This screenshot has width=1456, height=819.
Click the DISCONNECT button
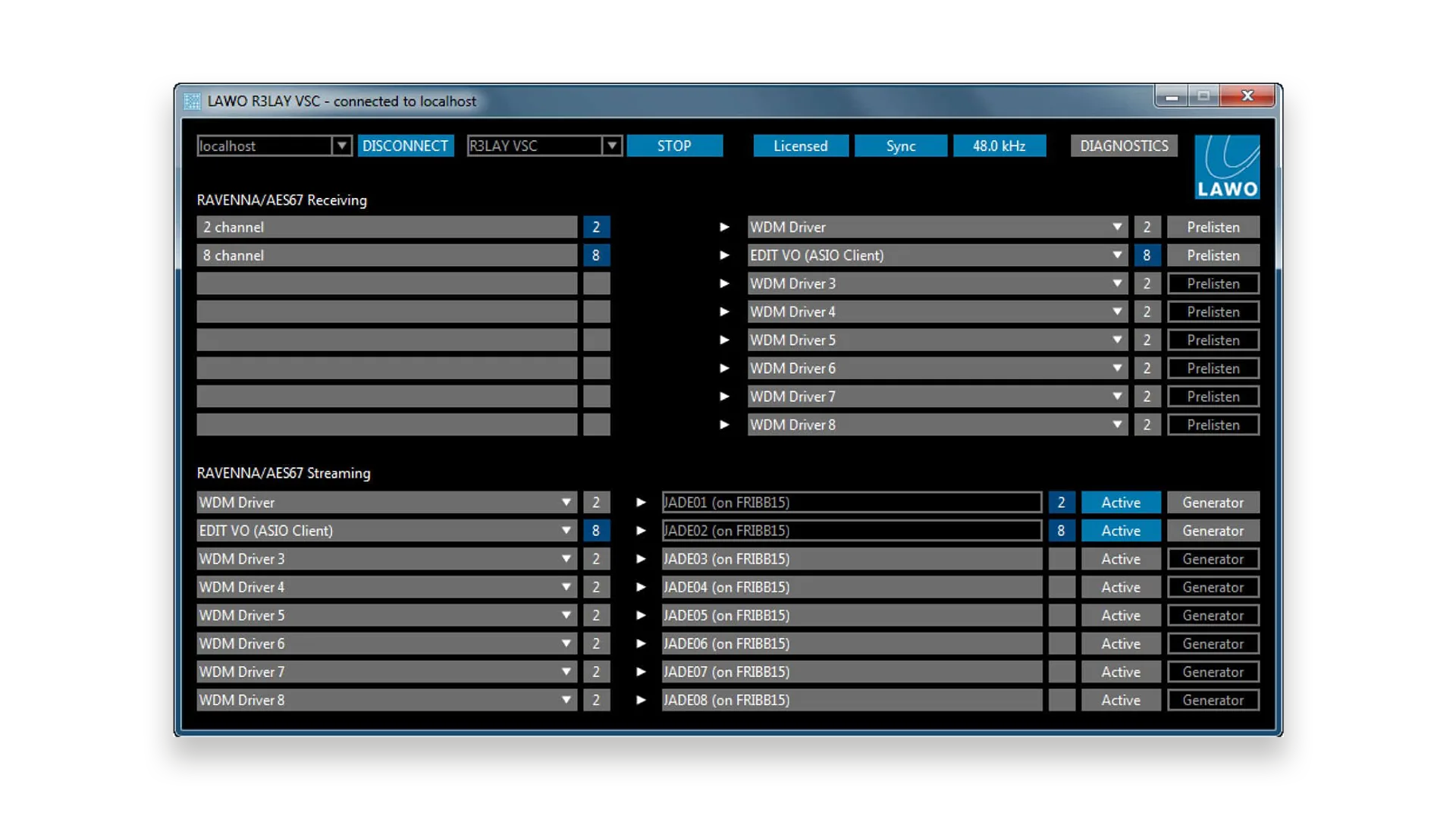pos(405,146)
